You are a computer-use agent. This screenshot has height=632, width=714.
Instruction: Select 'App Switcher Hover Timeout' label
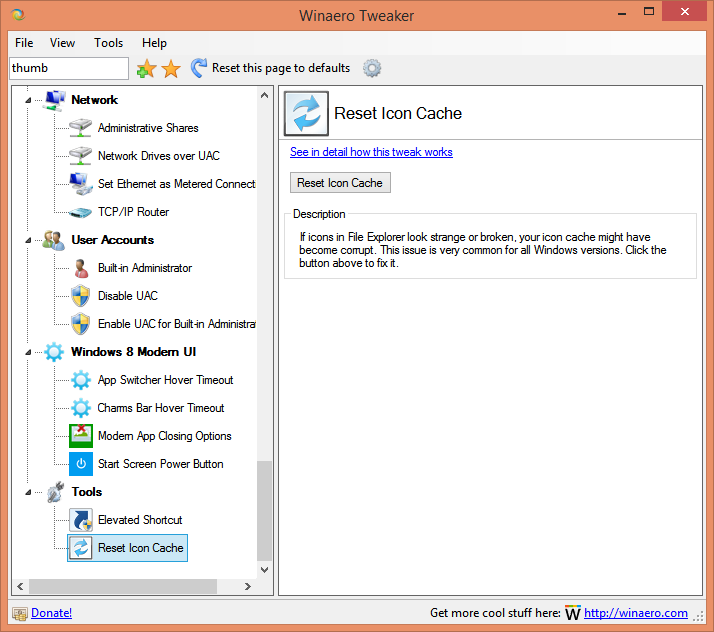[x=165, y=380]
